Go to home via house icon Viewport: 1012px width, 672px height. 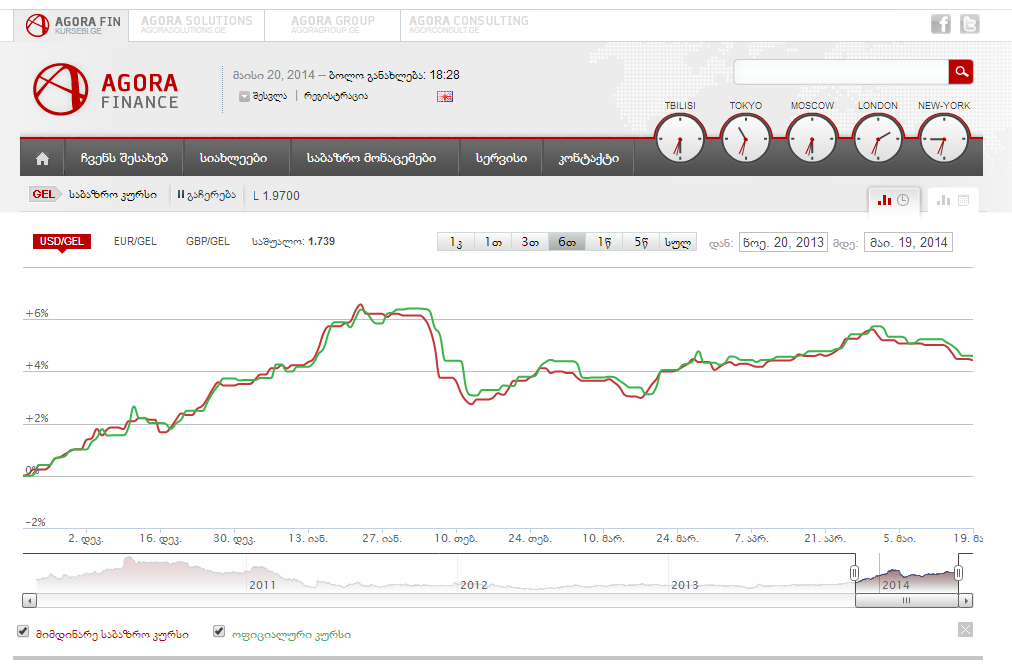click(42, 158)
